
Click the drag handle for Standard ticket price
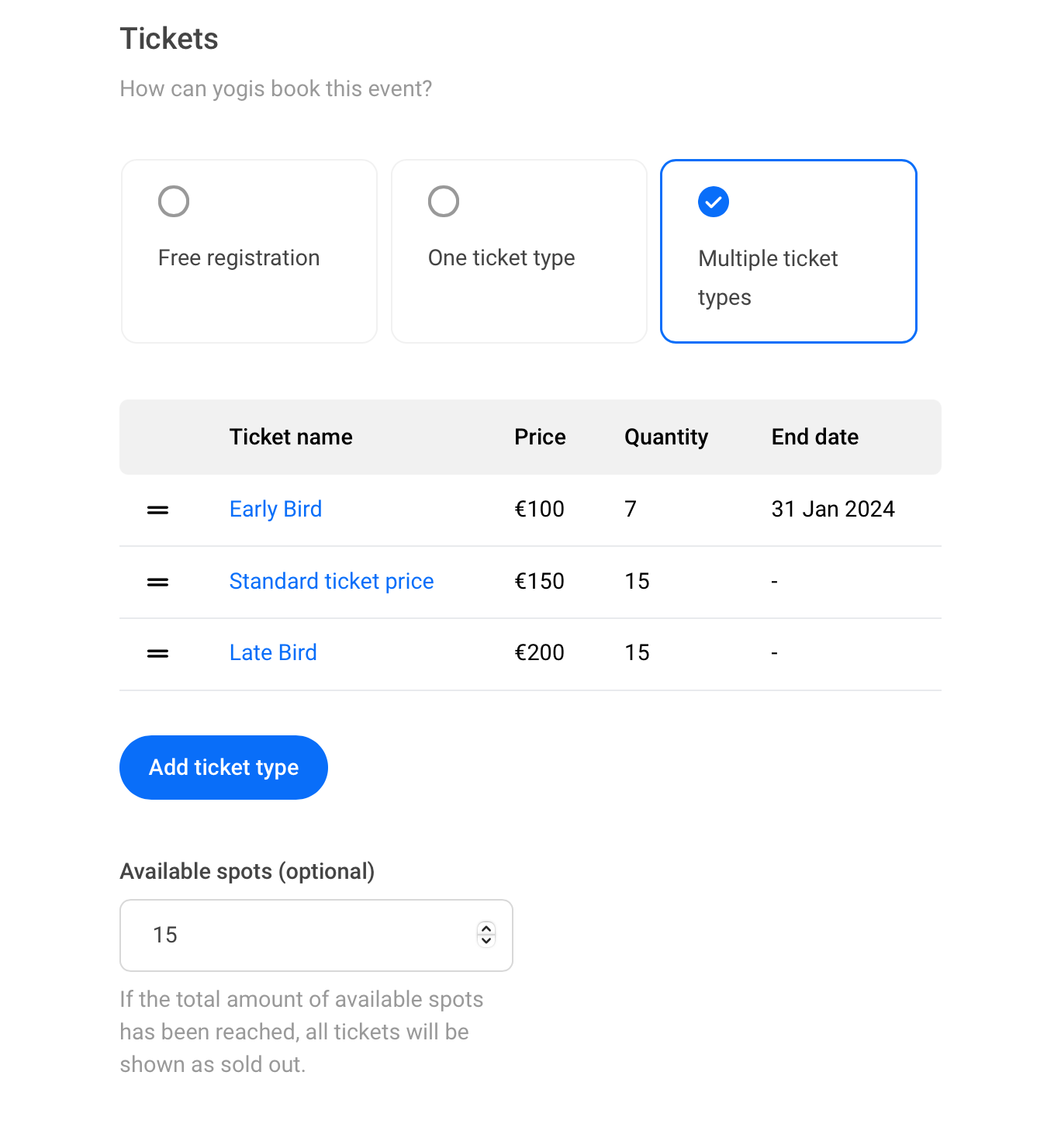158,582
